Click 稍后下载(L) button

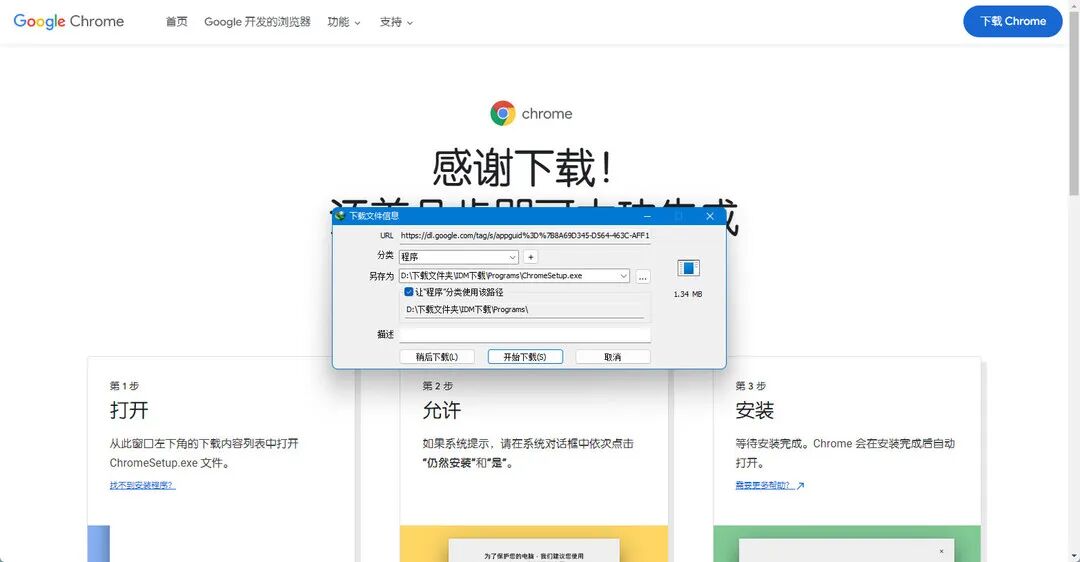437,357
